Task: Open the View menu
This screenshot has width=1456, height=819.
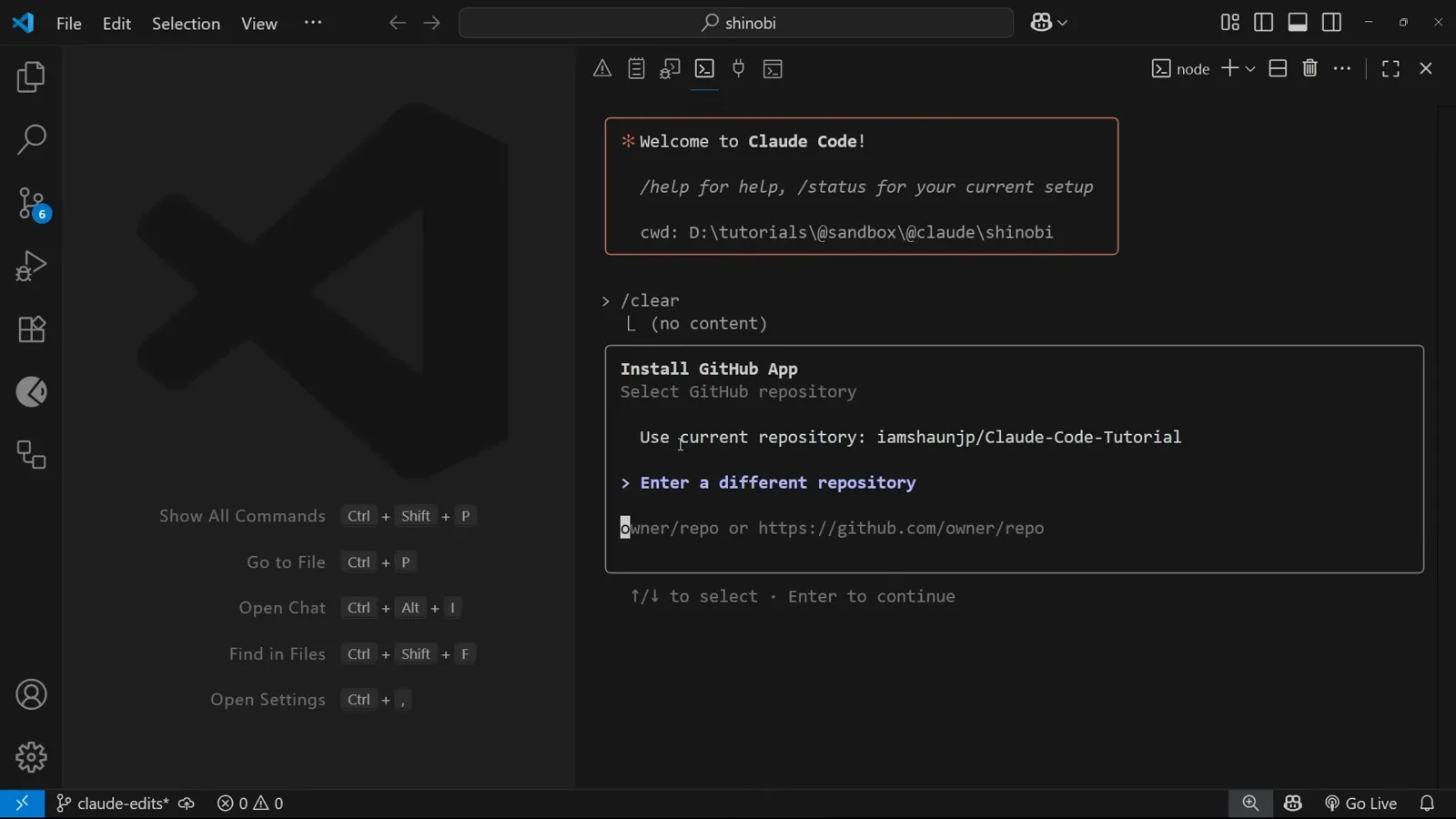Action: (x=259, y=24)
